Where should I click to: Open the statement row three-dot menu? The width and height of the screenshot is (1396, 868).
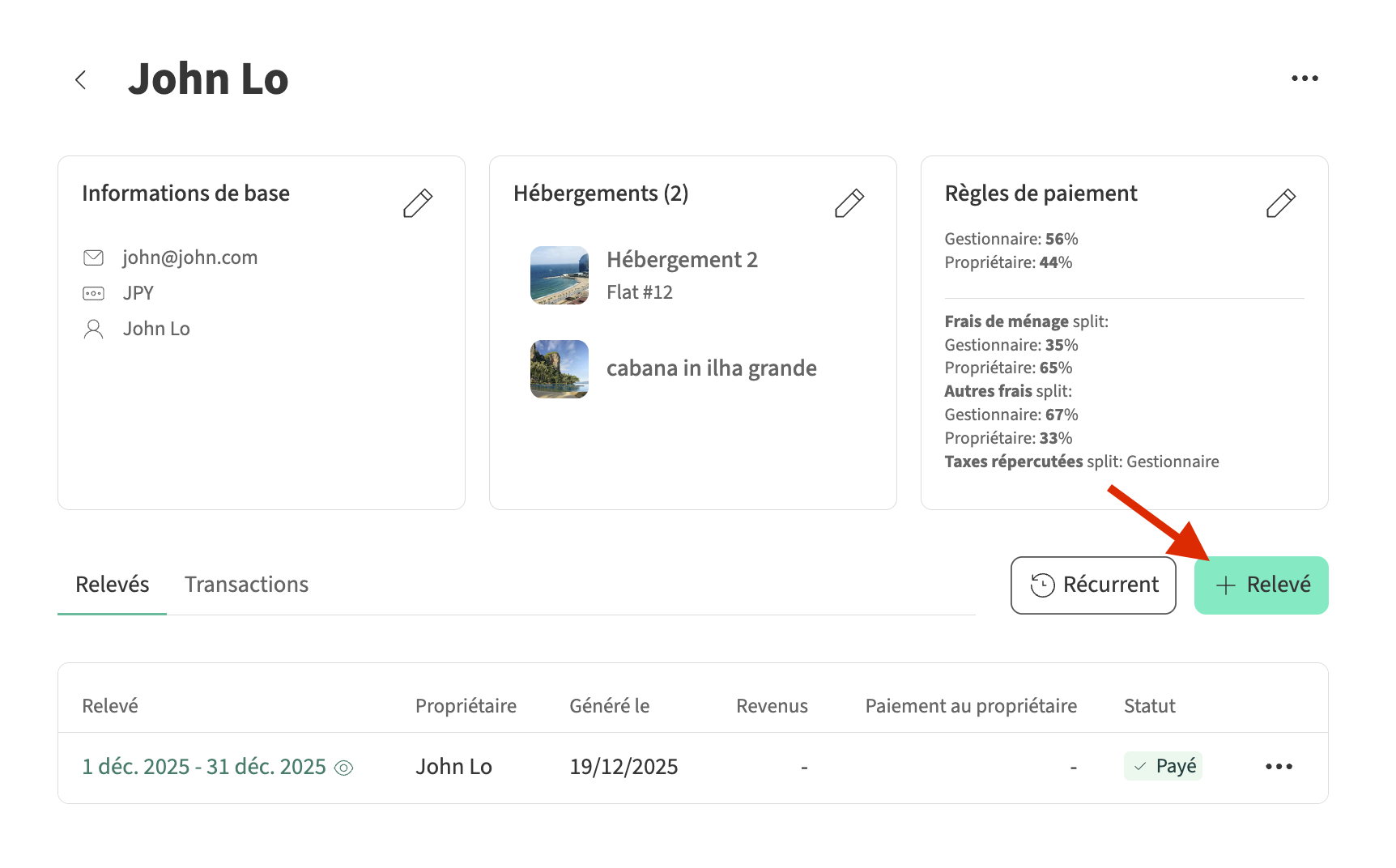[1279, 766]
